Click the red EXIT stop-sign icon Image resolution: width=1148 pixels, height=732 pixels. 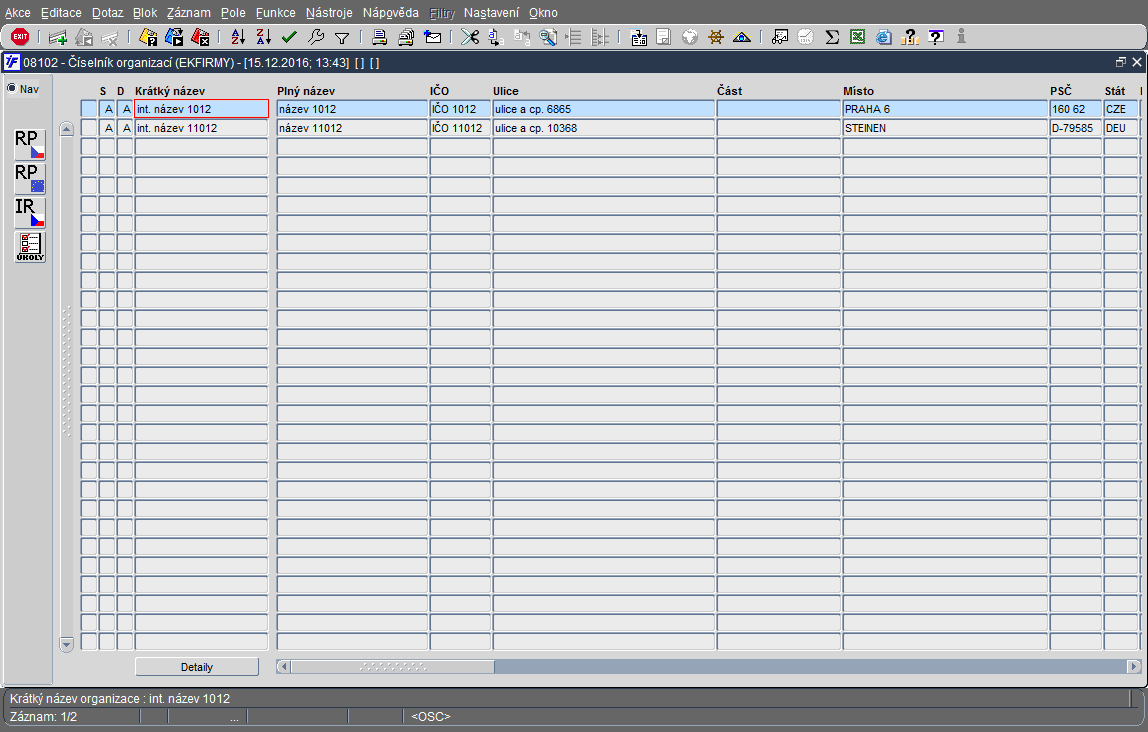point(20,36)
